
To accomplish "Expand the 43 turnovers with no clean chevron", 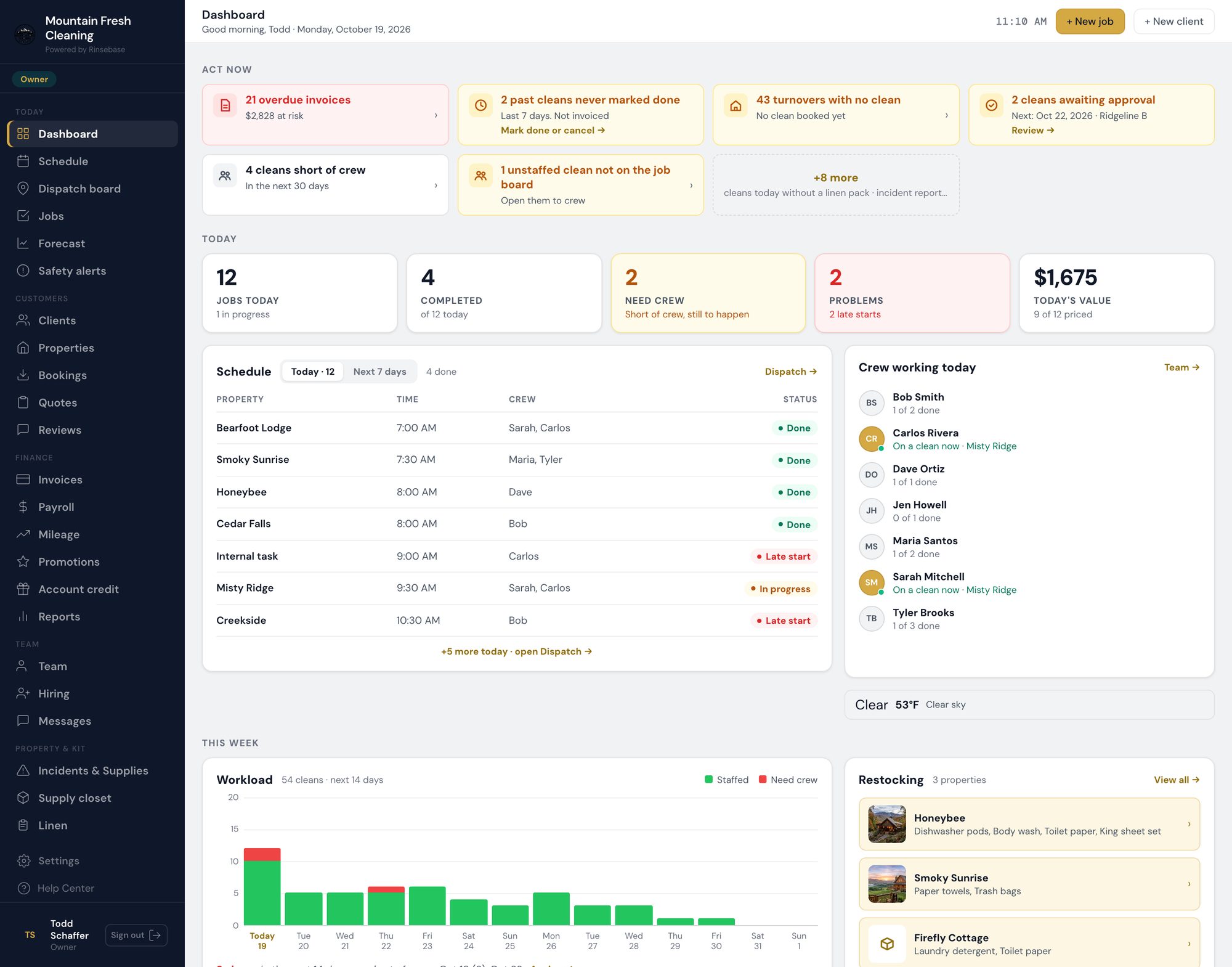I will 947,115.
